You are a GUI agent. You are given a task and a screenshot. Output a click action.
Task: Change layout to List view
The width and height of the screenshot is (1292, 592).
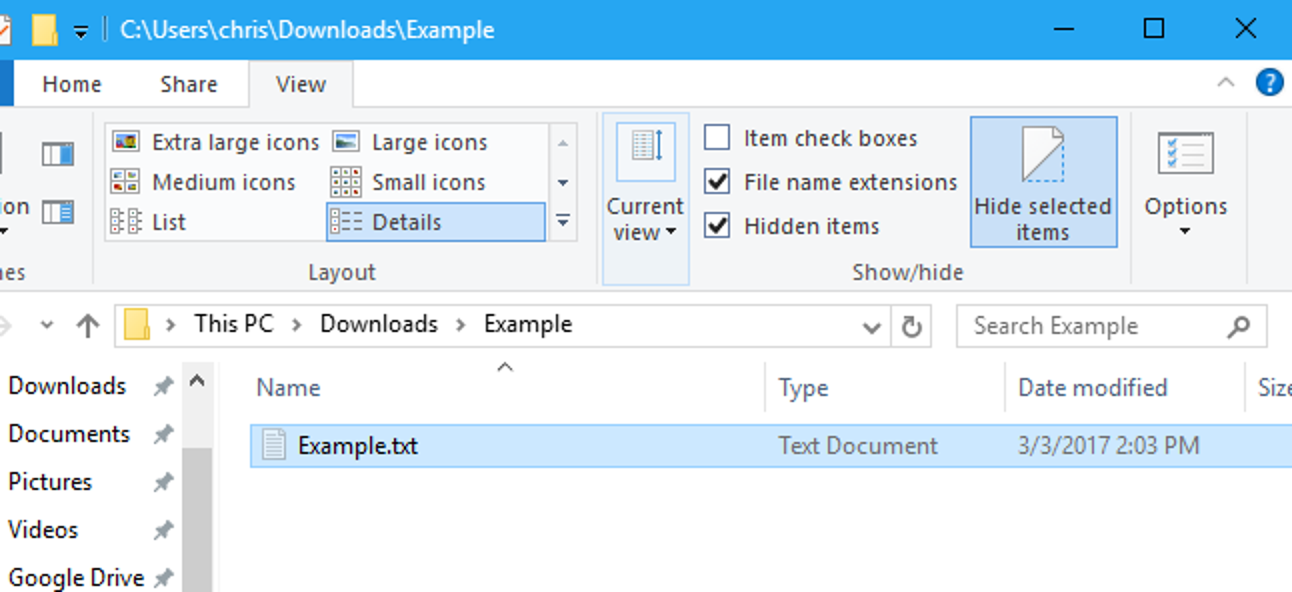[150, 222]
